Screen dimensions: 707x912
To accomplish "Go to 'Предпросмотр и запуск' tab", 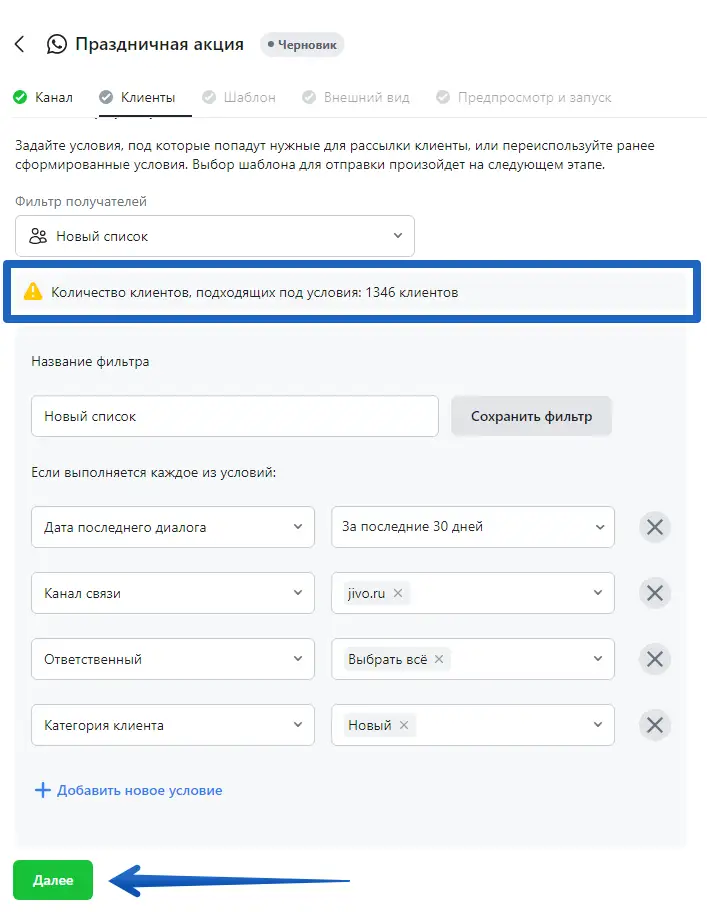I will (x=524, y=97).
